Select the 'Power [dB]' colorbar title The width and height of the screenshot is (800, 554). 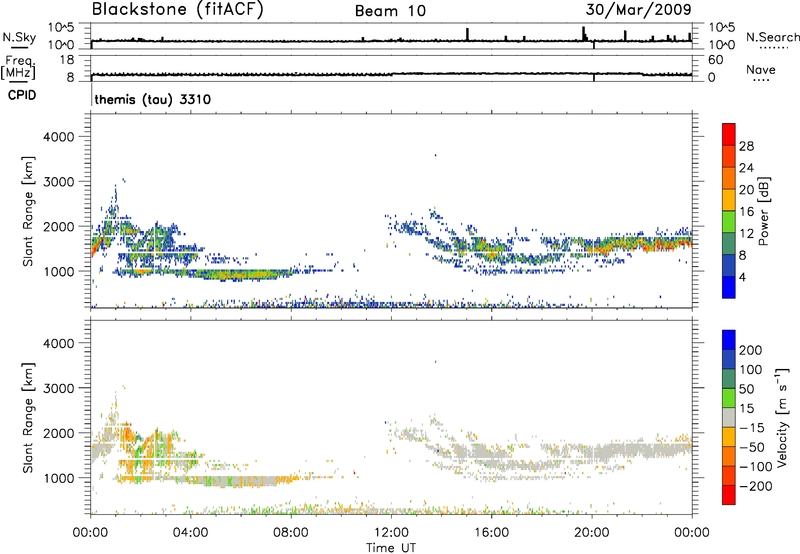click(763, 211)
